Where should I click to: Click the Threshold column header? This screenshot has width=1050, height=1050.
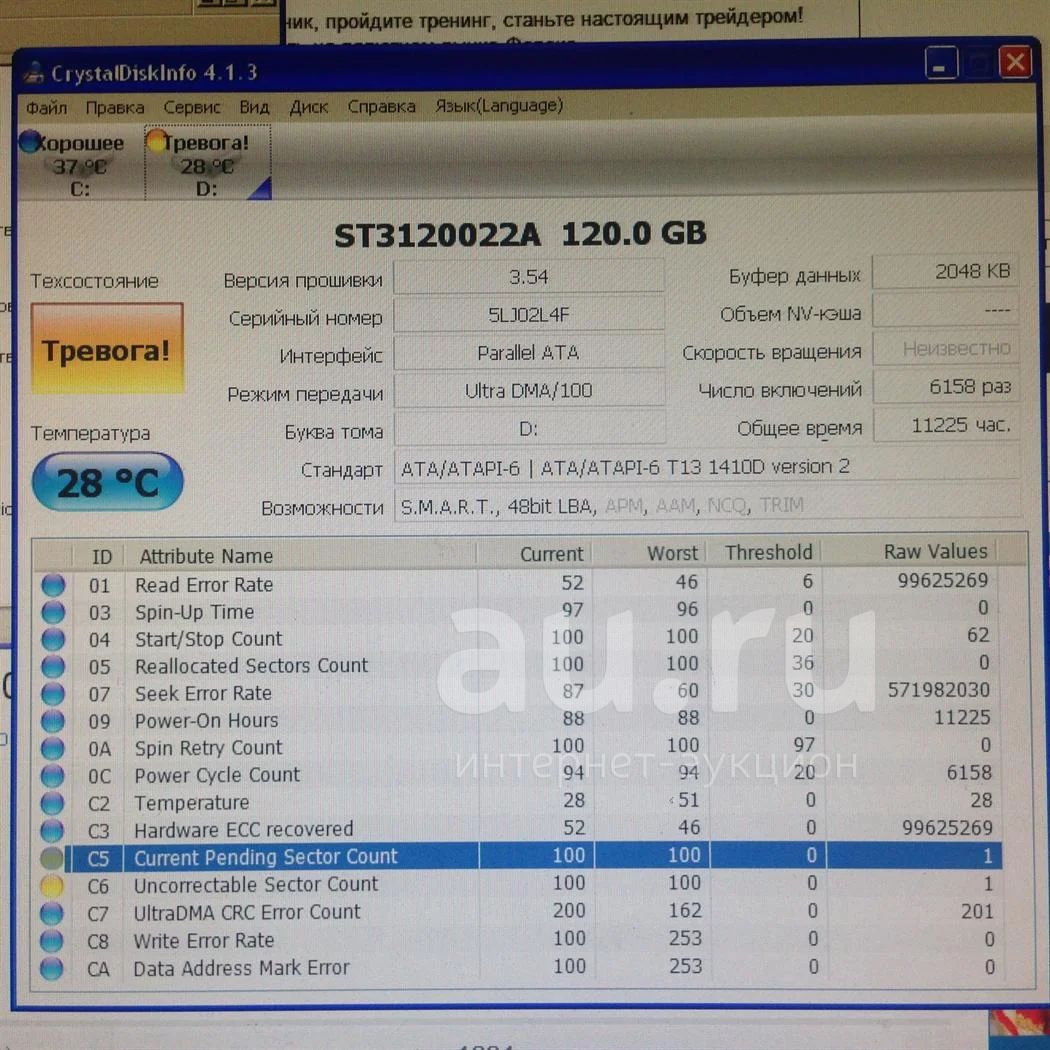coord(764,552)
